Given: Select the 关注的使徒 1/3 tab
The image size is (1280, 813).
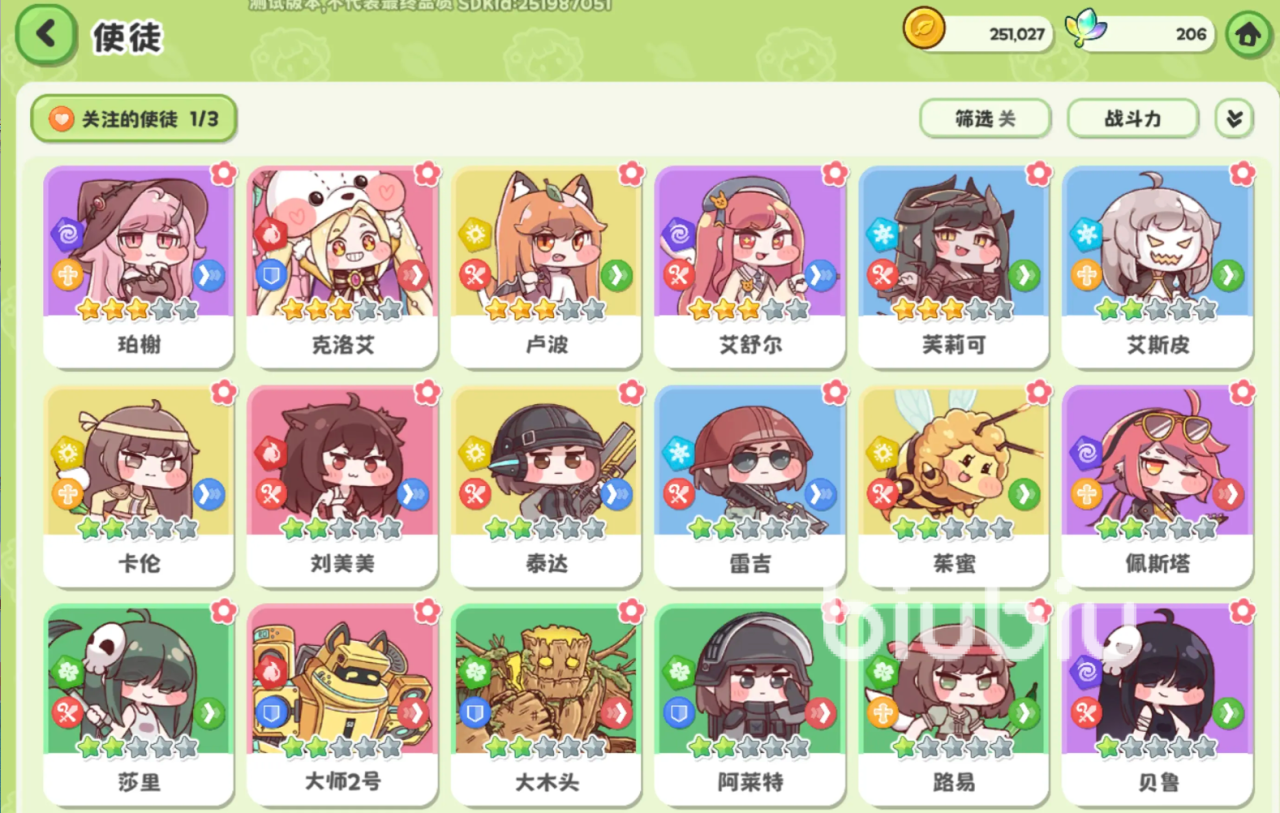Looking at the screenshot, I should pyautogui.click(x=134, y=120).
